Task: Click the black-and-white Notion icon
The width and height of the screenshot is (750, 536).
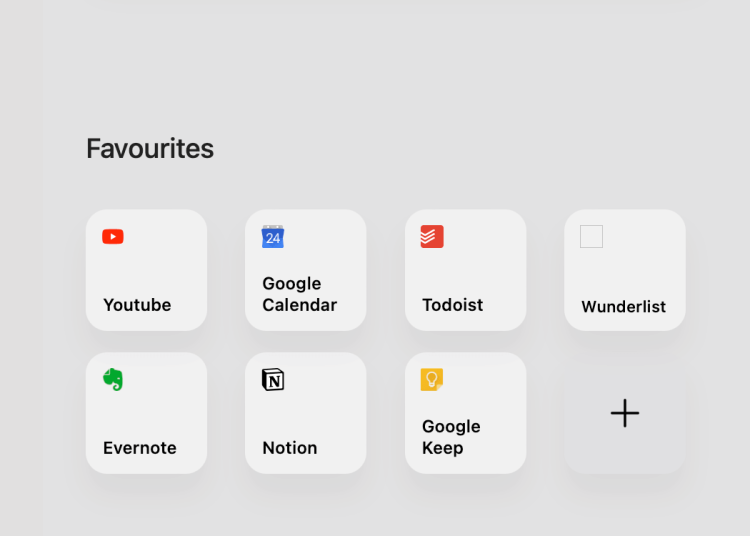Action: pos(273,380)
